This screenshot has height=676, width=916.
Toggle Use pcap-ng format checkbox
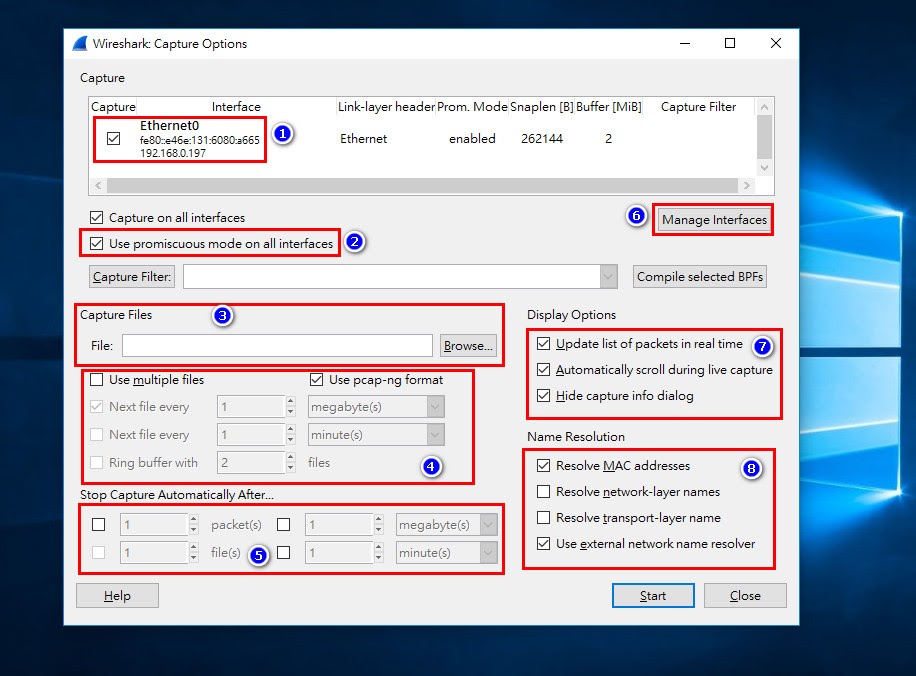click(x=317, y=380)
